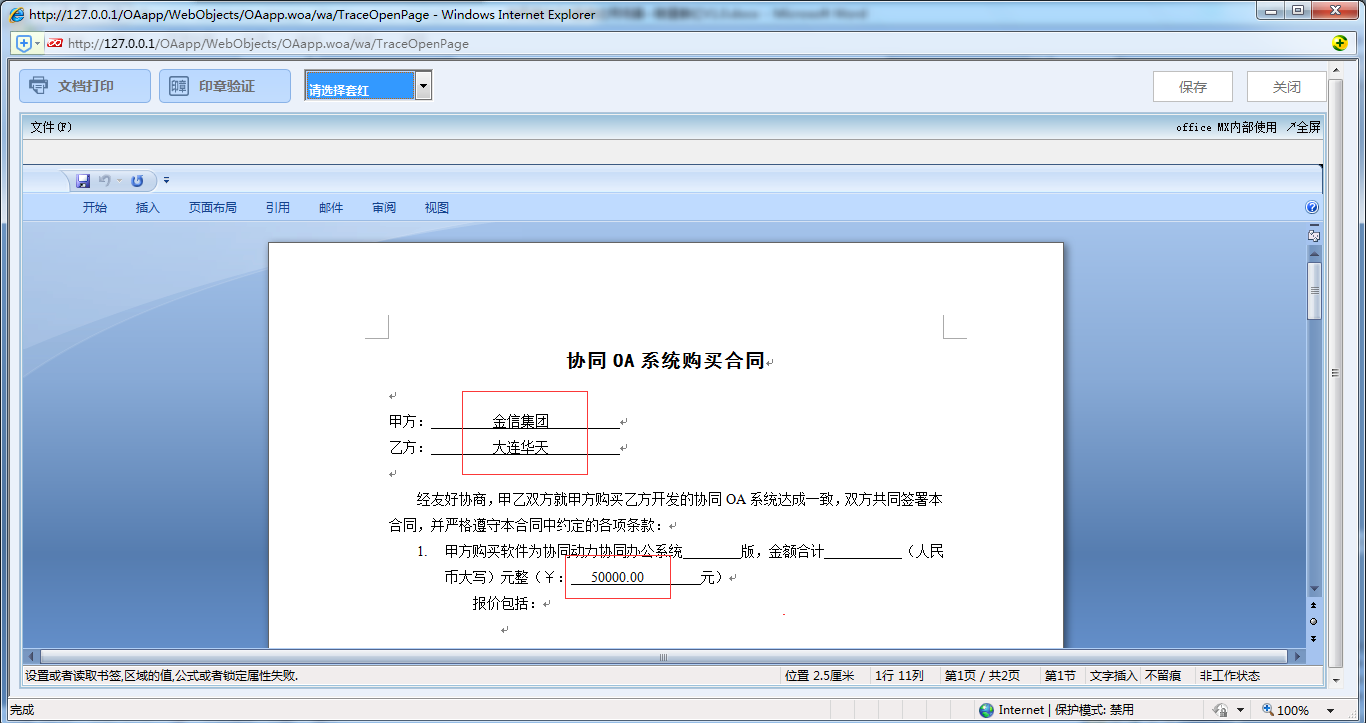The width and height of the screenshot is (1366, 723).
Task: Open the 请选择套红 dropdown list
Action: pyautogui.click(x=423, y=86)
